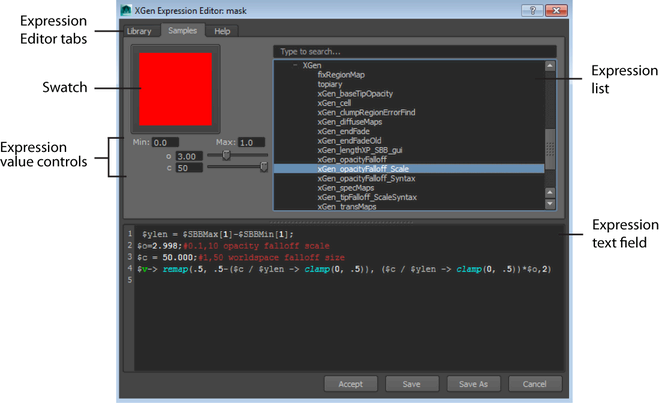Select the Samples tab
The height and width of the screenshot is (403, 659).
tap(182, 30)
